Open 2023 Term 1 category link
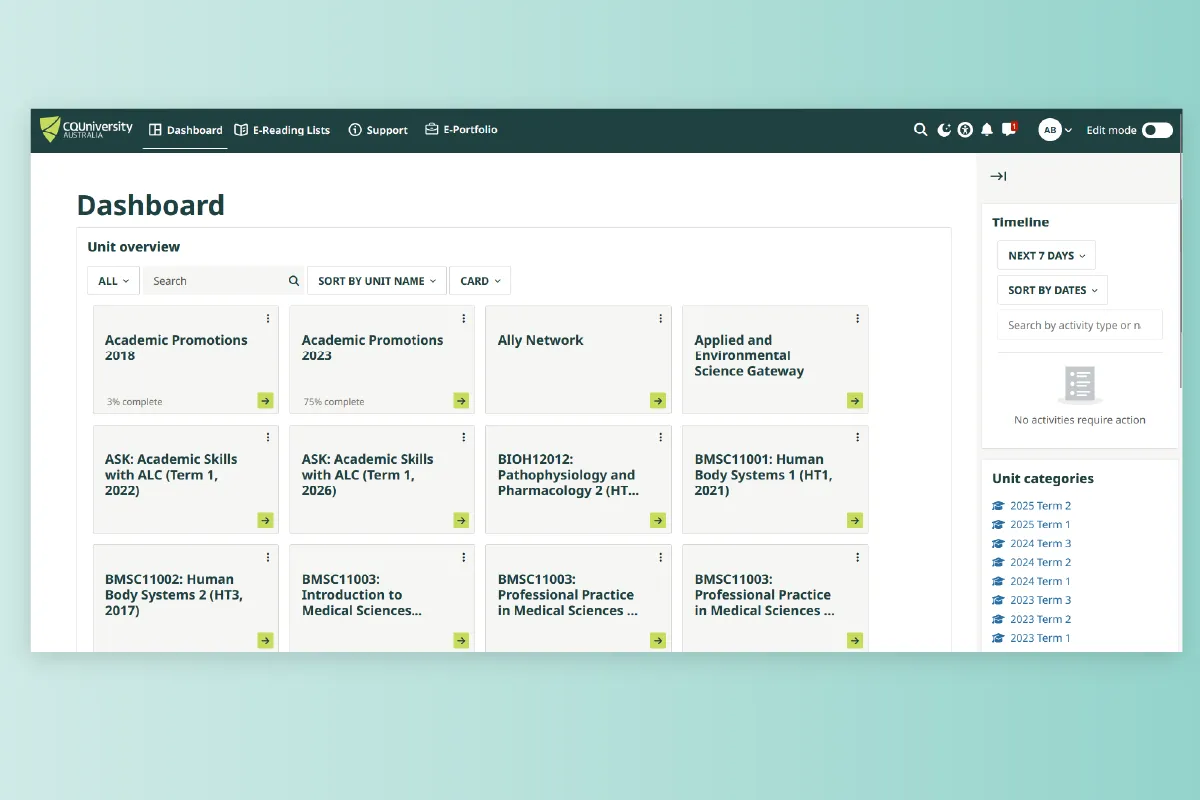1200x800 pixels. coord(1040,639)
